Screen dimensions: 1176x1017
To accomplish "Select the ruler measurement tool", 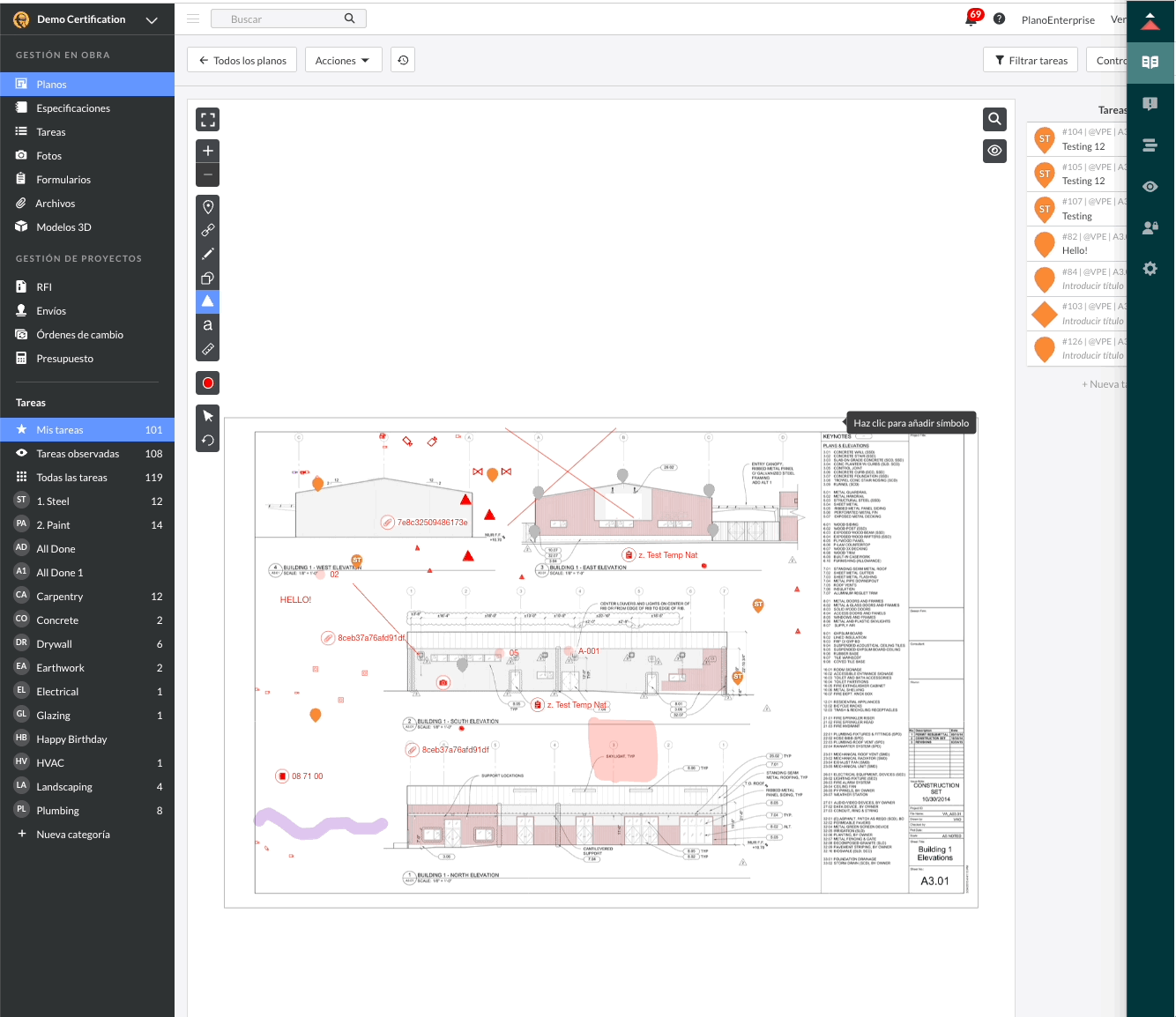I will click(208, 349).
